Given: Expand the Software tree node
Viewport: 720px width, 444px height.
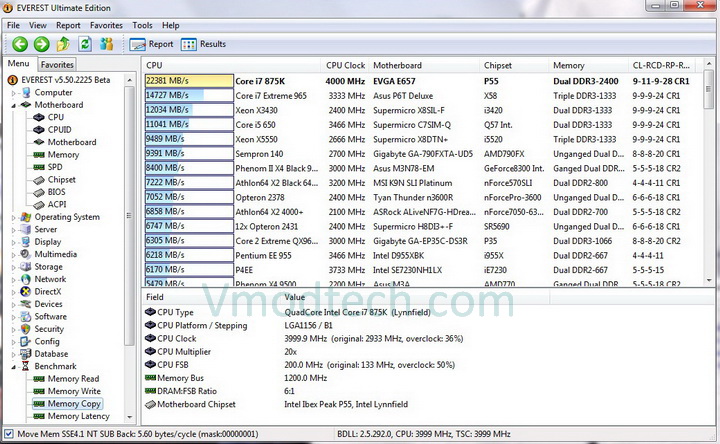Looking at the screenshot, I should [x=14, y=317].
